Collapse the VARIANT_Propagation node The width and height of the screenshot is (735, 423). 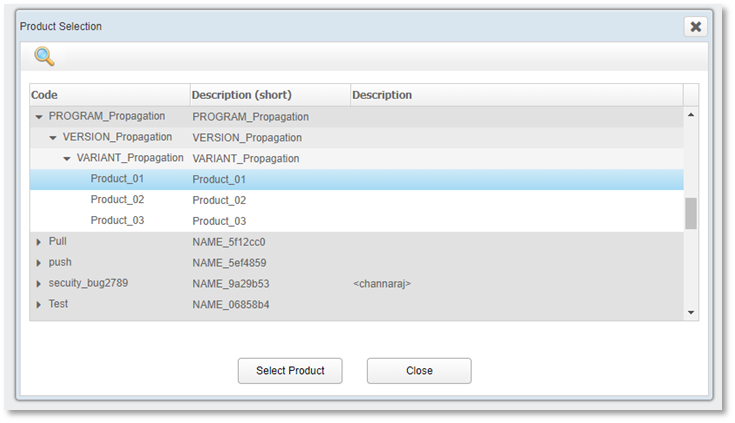point(67,159)
